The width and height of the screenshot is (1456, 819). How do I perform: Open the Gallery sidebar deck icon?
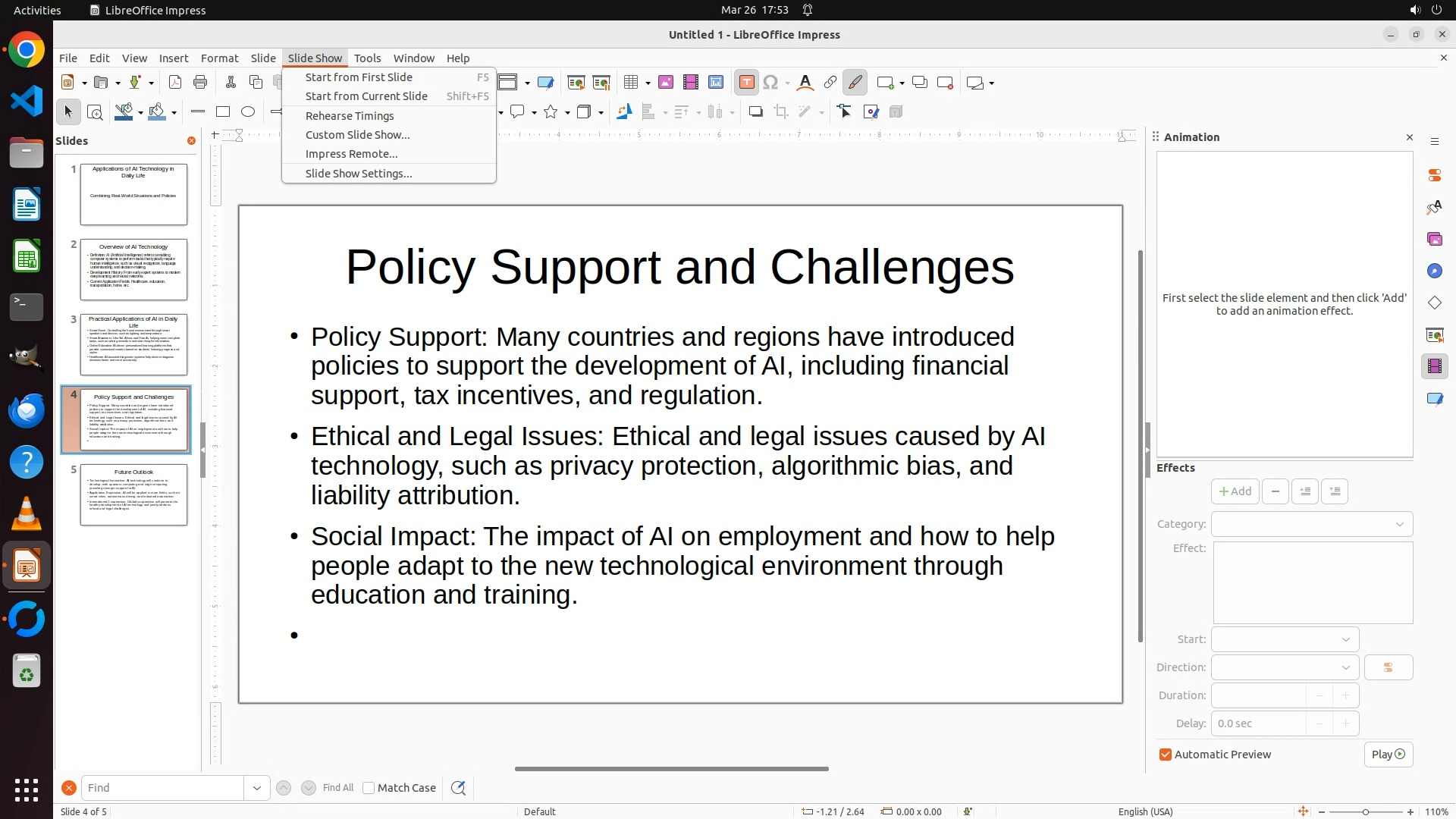click(1435, 240)
